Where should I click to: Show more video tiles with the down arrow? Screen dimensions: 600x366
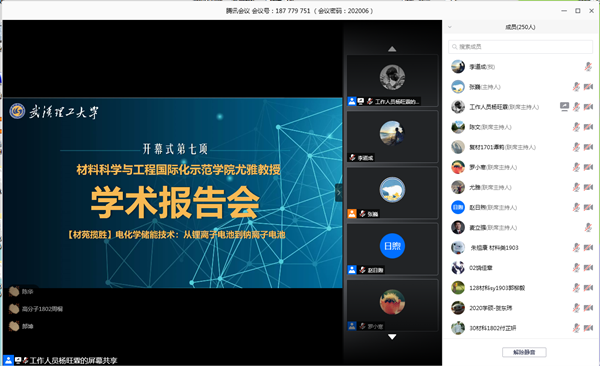click(x=392, y=337)
